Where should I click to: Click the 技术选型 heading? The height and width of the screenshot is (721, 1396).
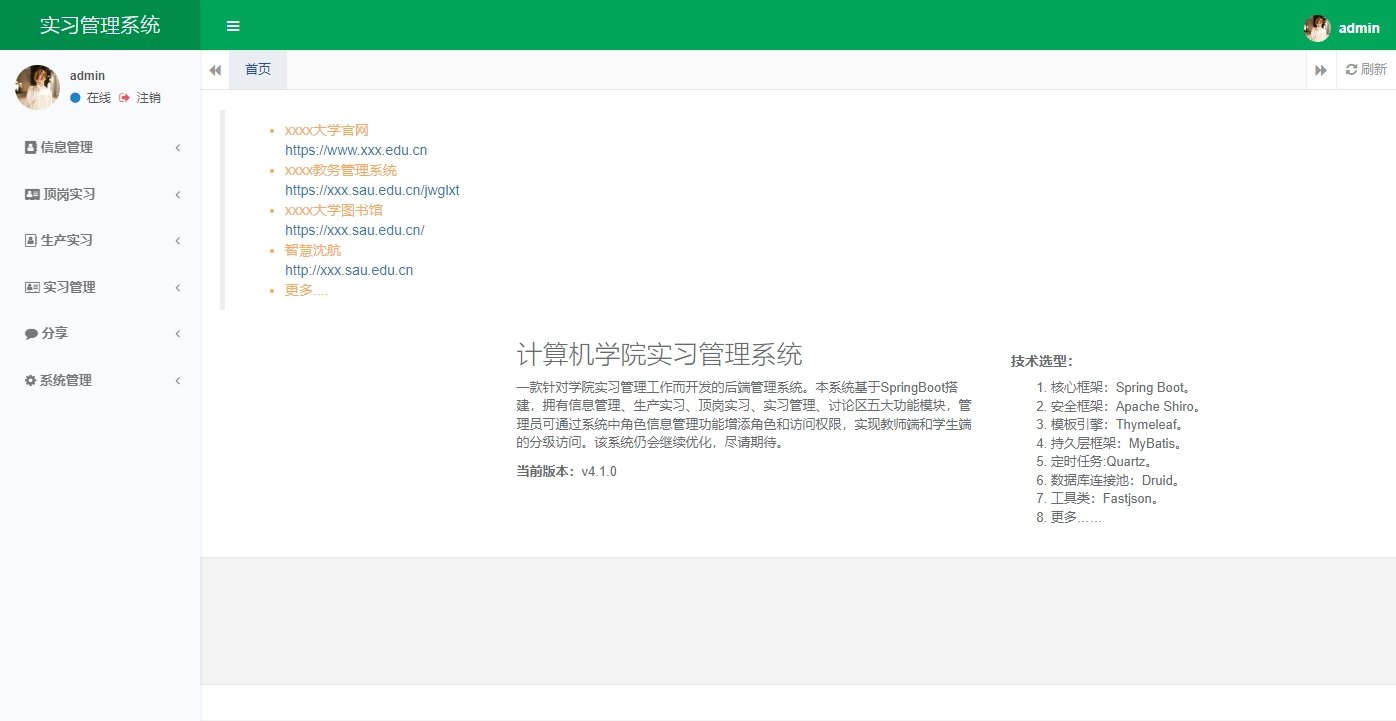click(1041, 361)
